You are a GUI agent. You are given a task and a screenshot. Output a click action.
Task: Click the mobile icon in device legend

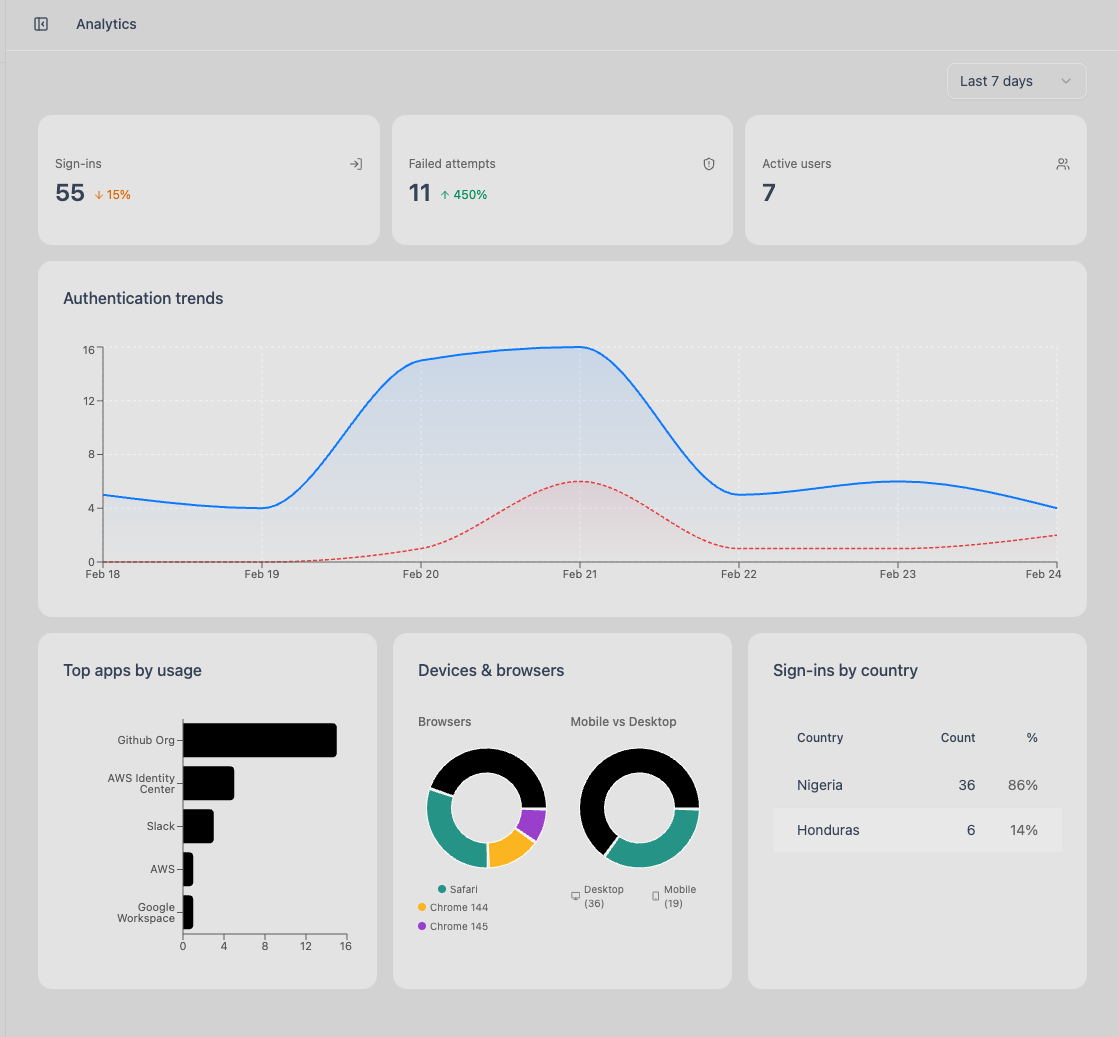[x=654, y=895]
